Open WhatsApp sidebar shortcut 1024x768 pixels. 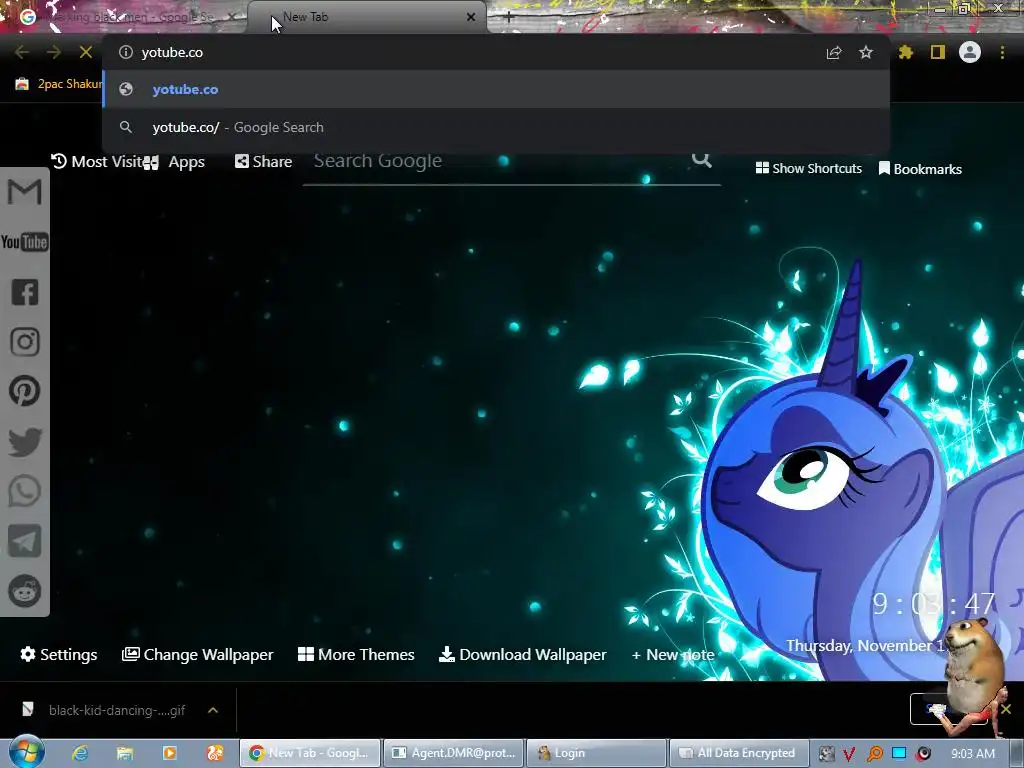(25, 491)
